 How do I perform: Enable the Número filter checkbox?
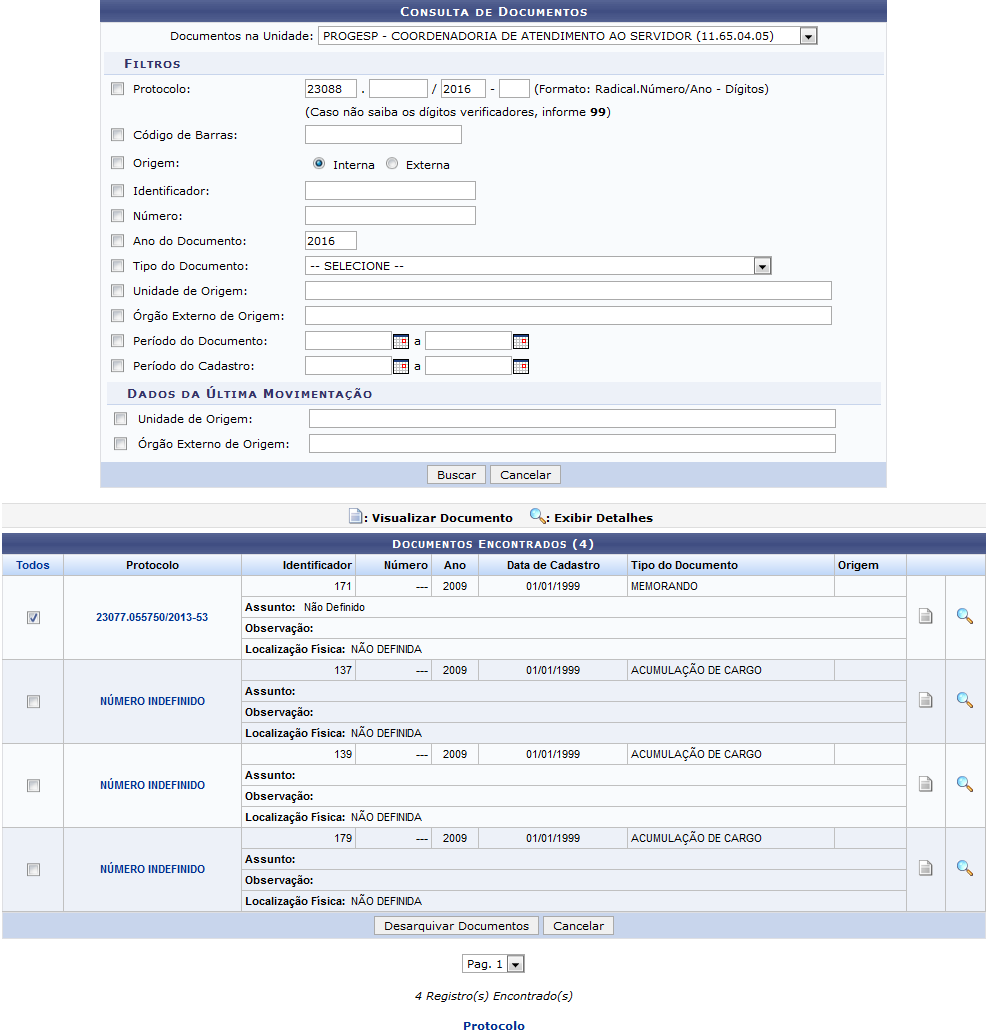[117, 215]
